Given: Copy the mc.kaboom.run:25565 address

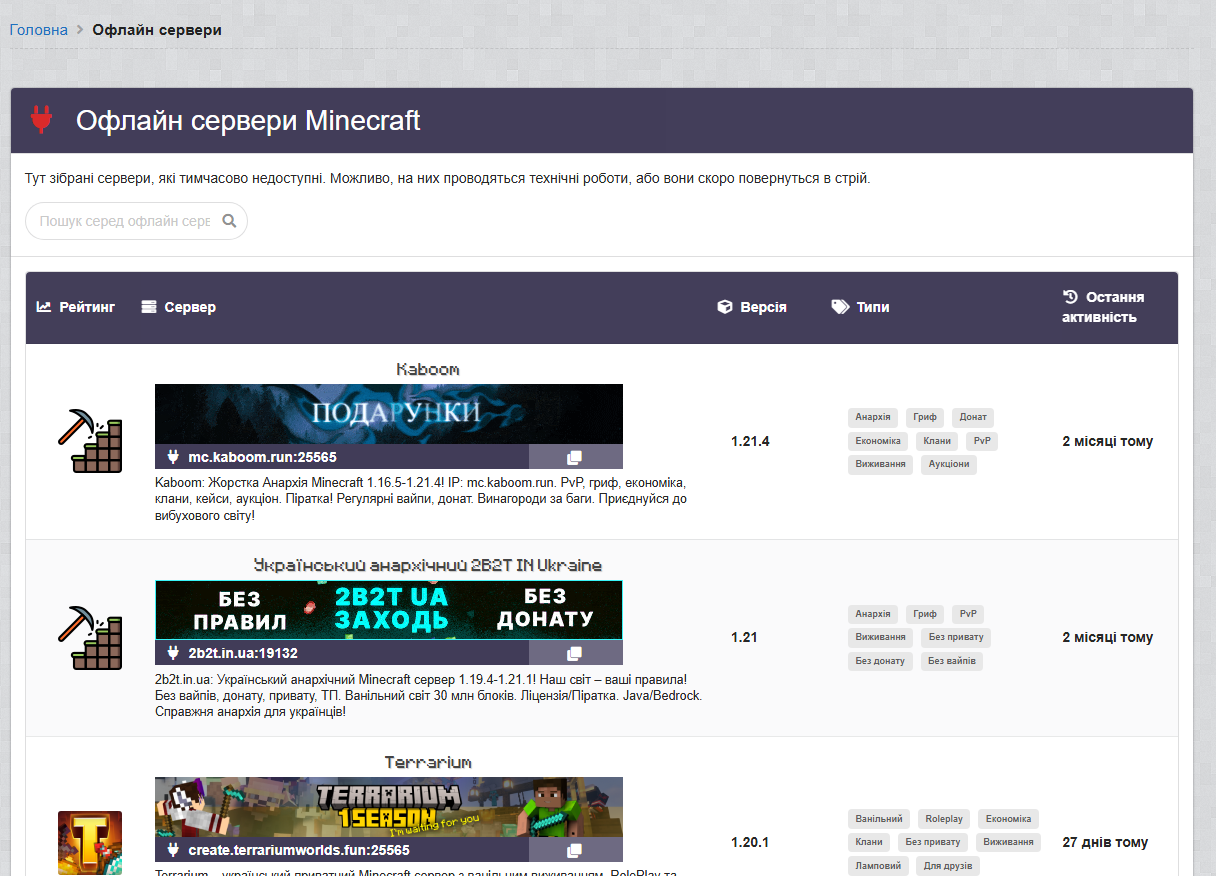Looking at the screenshot, I should tap(575, 457).
